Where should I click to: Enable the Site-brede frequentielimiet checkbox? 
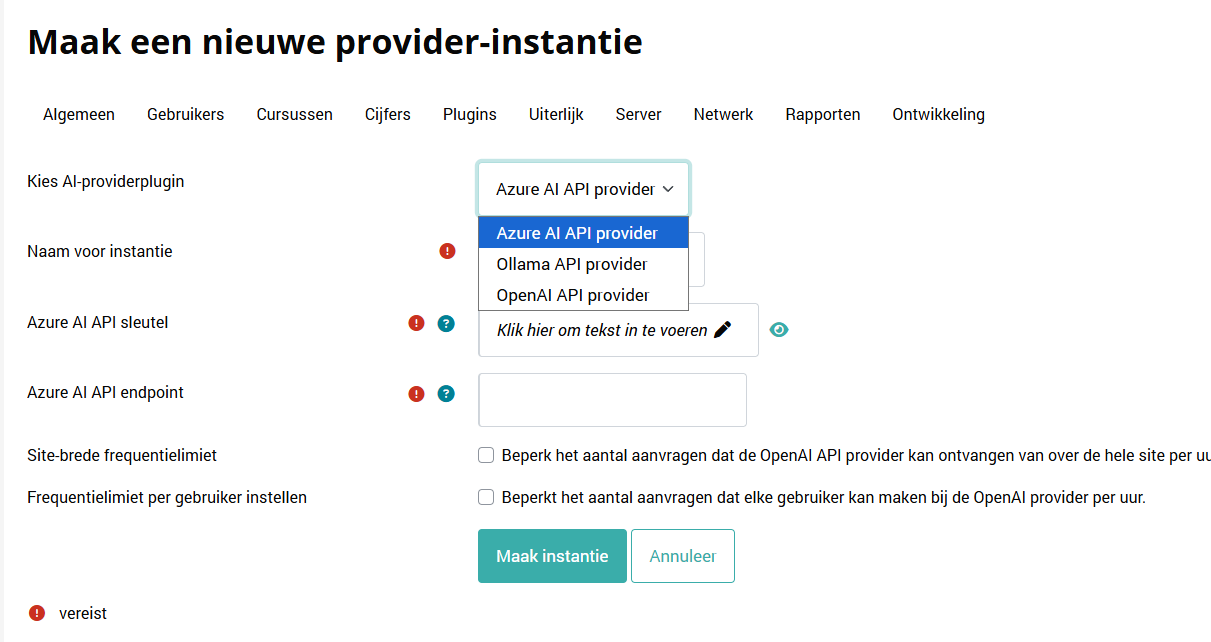pyautogui.click(x=486, y=455)
